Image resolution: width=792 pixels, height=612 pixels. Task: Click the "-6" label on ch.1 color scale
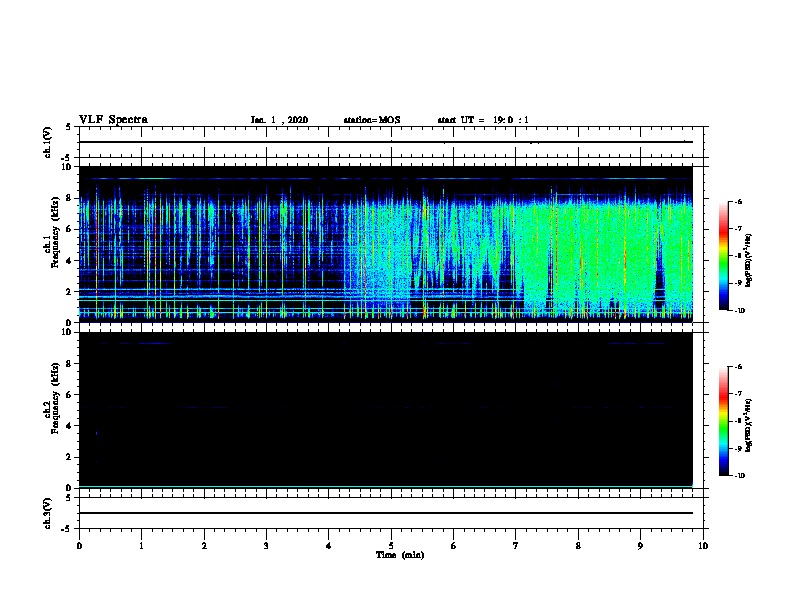(x=738, y=201)
